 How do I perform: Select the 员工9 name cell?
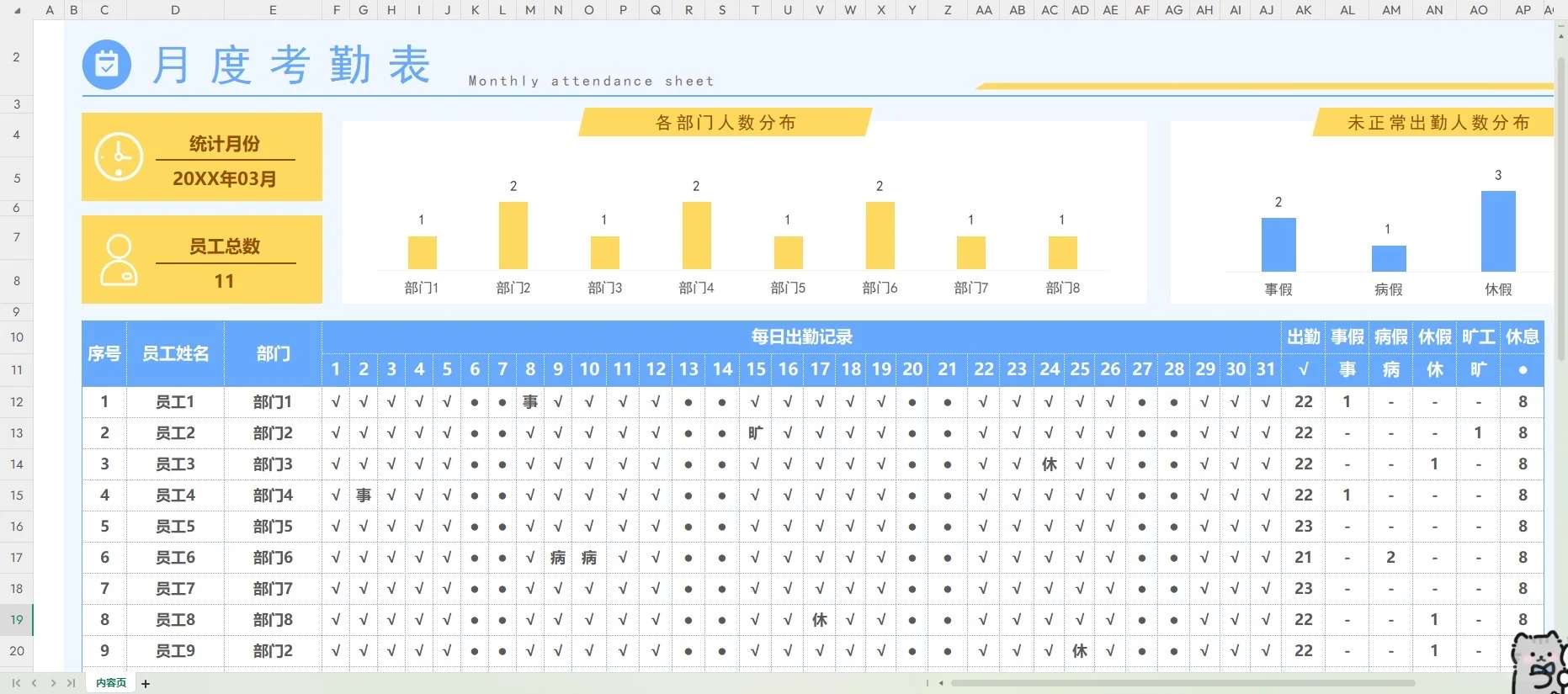coord(175,651)
